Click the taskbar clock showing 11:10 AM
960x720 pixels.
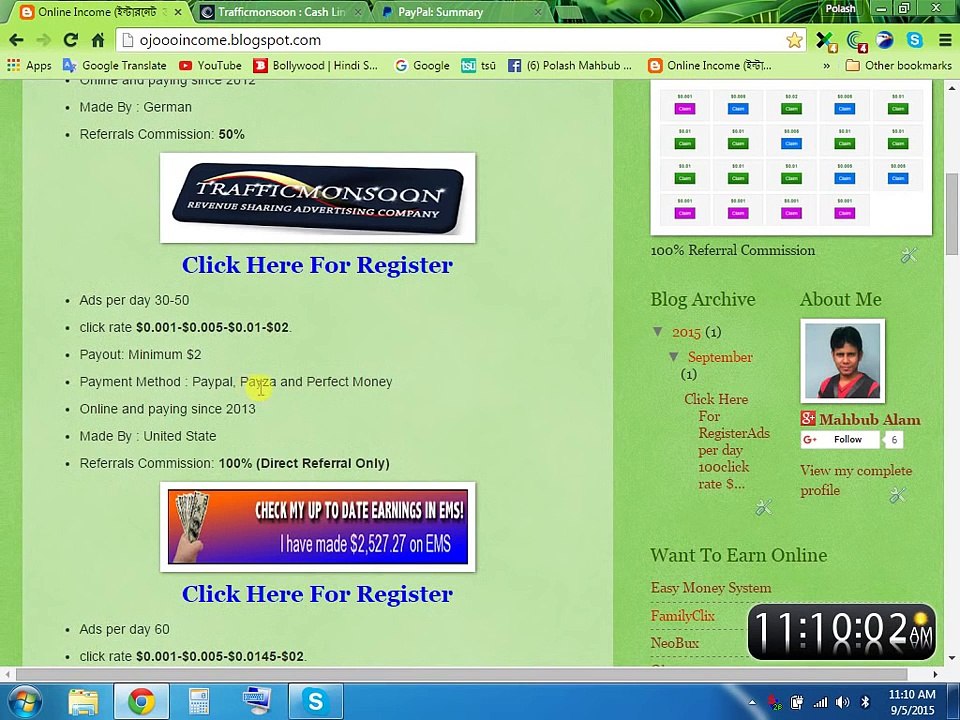912,702
